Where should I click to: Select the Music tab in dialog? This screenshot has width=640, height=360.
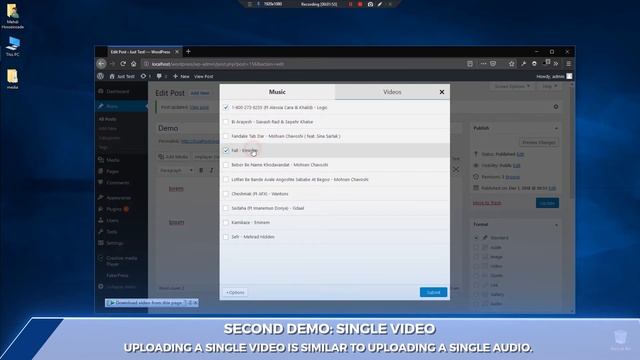pyautogui.click(x=277, y=92)
